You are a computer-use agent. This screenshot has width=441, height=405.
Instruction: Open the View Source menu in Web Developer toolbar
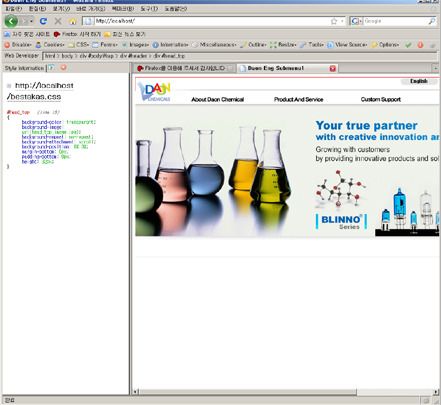[347, 45]
